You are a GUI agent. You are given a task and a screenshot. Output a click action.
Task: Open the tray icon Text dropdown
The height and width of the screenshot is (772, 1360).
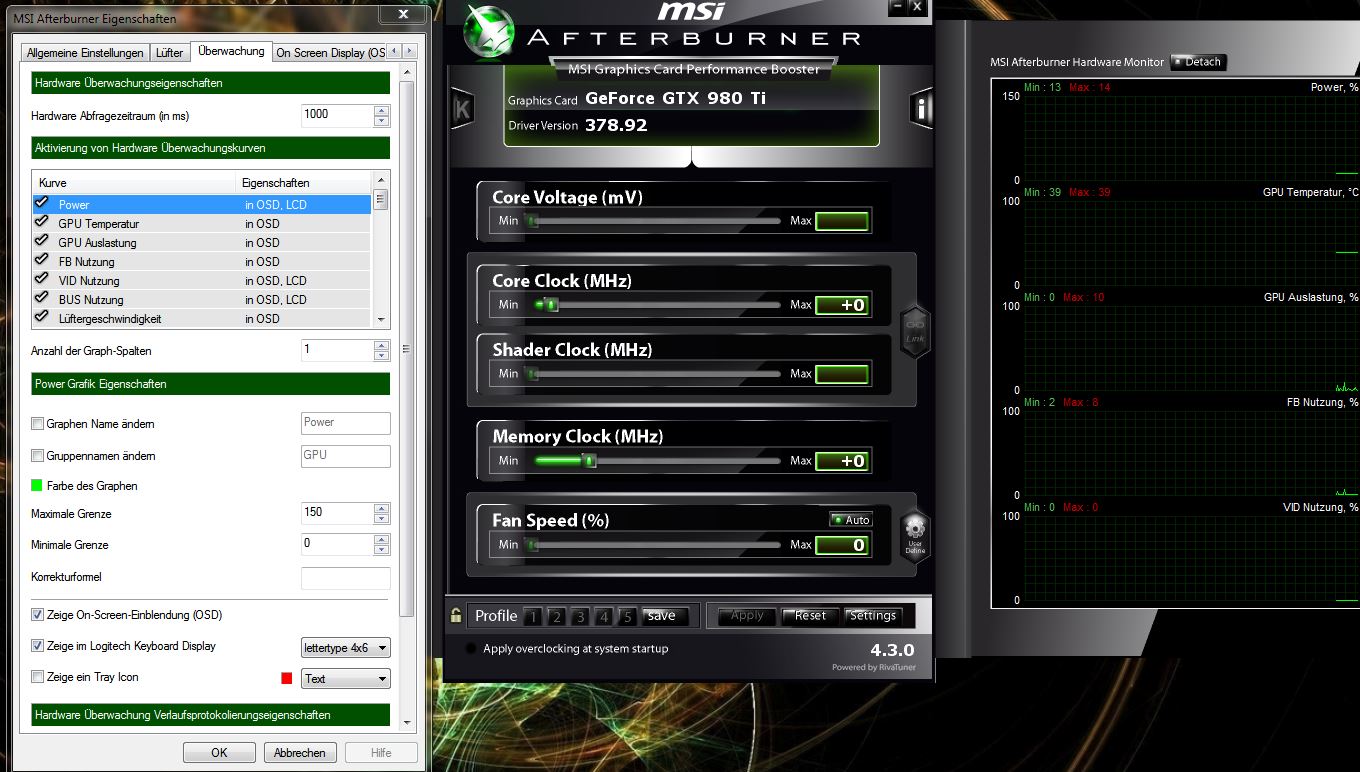pyautogui.click(x=346, y=679)
